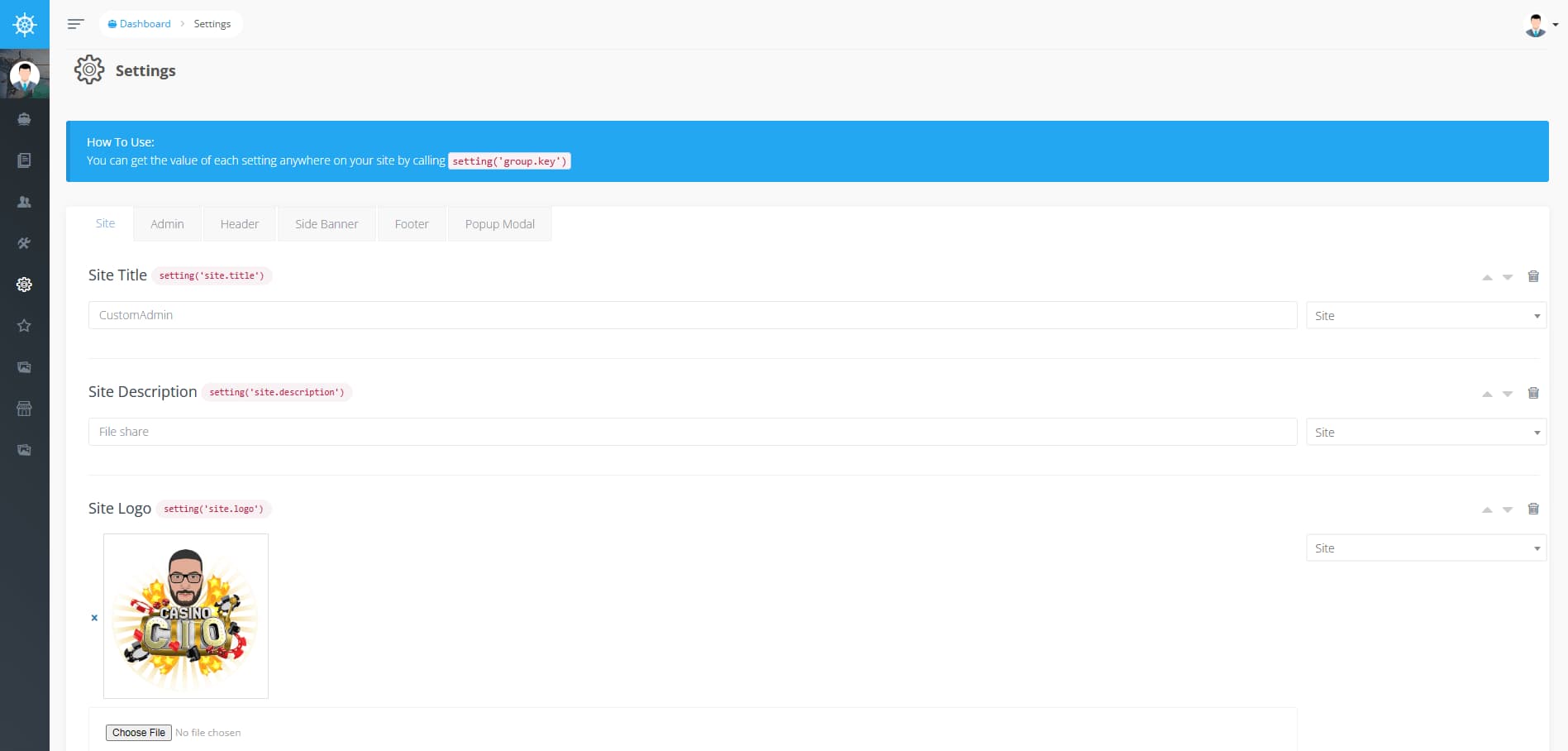1568x751 pixels.
Task: Open the pages document sidebar icon
Action: (24, 160)
